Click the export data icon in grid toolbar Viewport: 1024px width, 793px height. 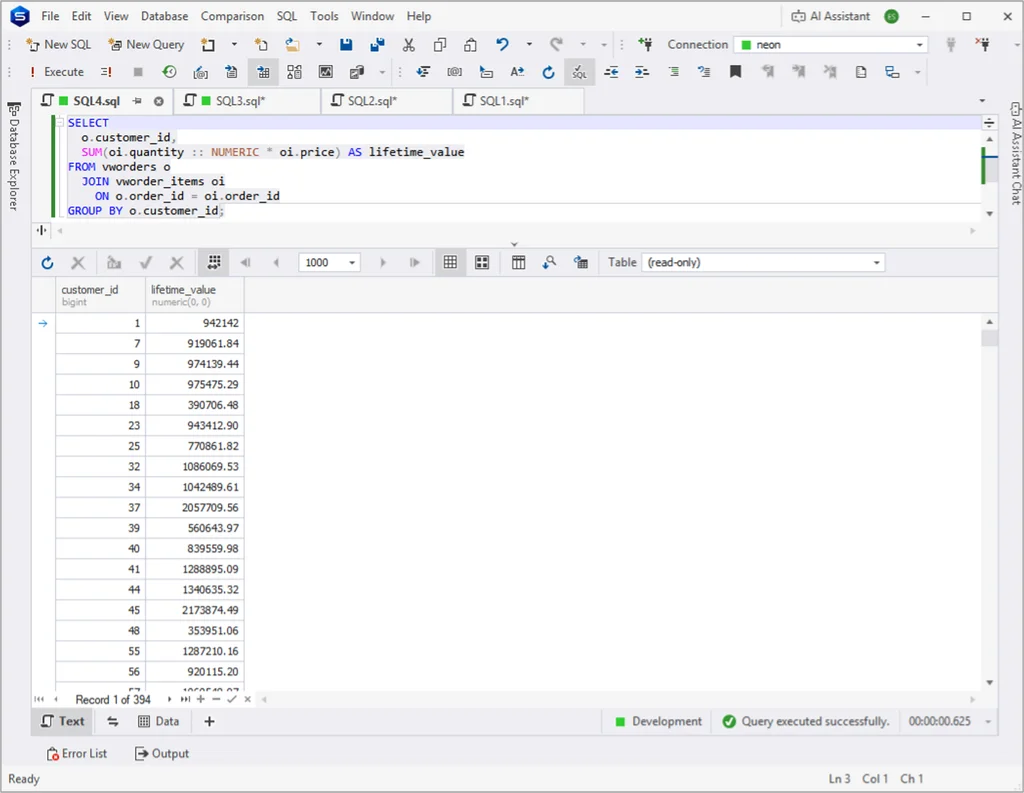[x=581, y=263]
